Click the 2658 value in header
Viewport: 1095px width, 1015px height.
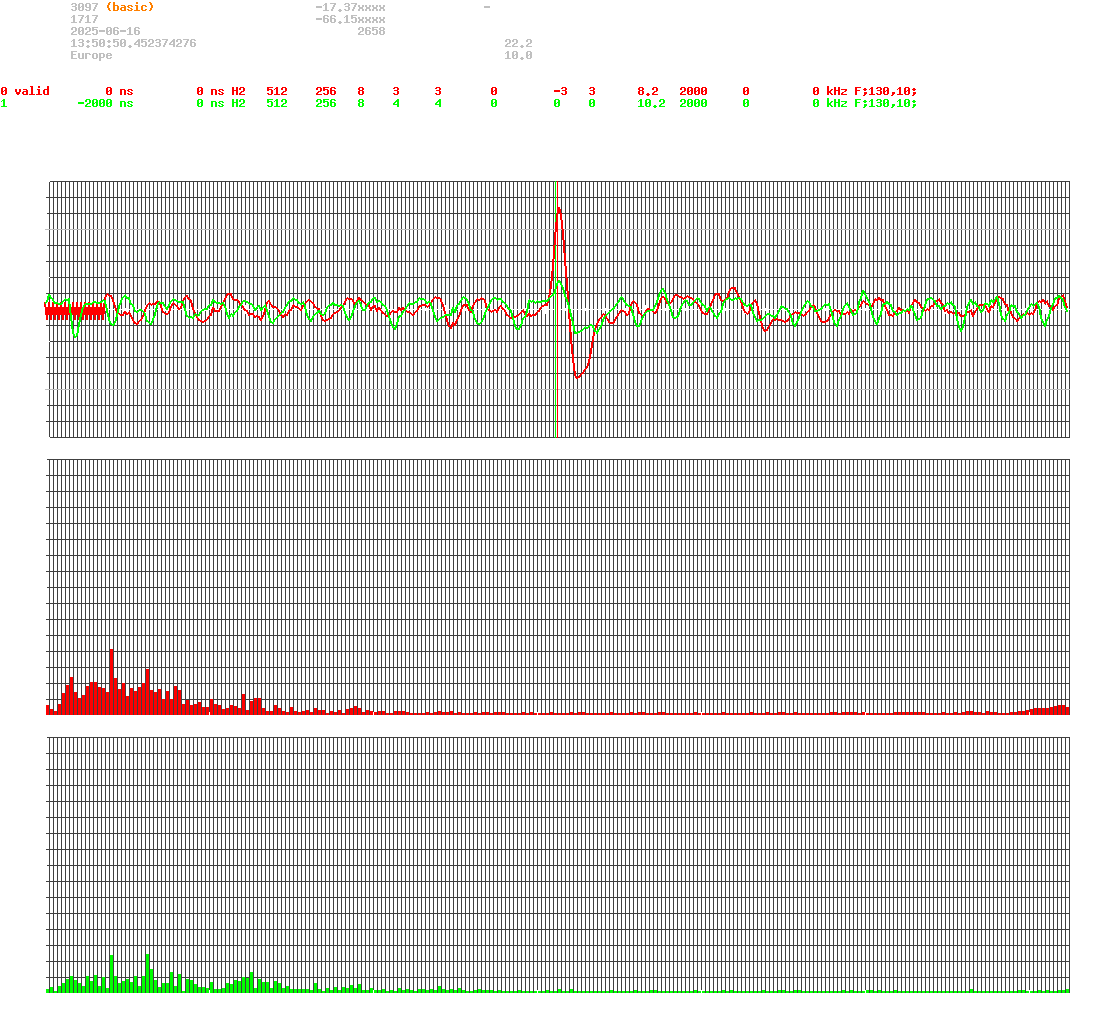click(x=372, y=31)
